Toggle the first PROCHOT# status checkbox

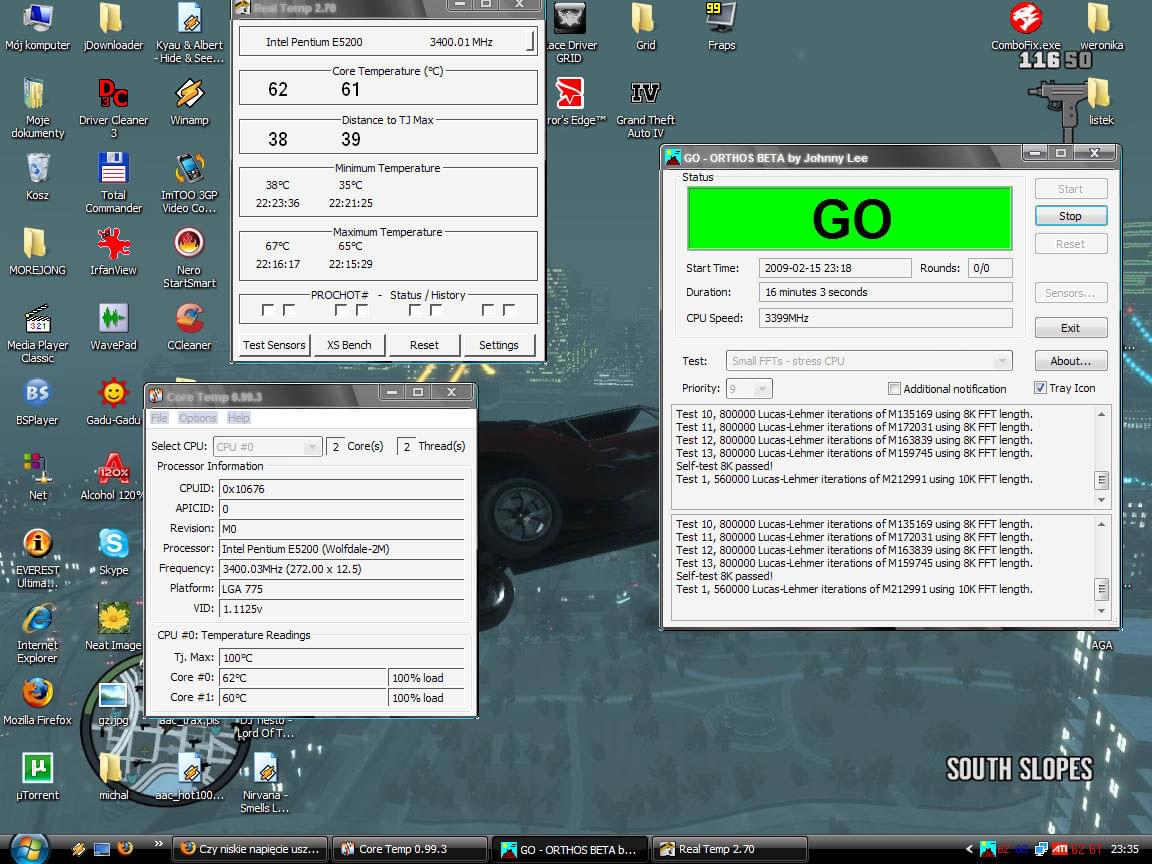coord(267,310)
